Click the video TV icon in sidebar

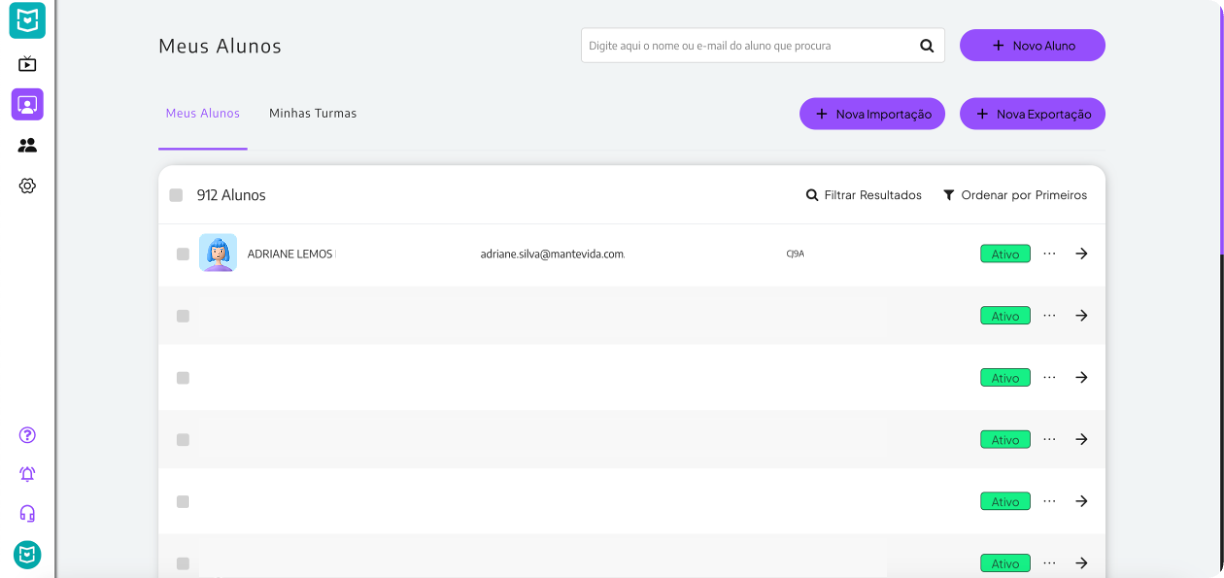(x=27, y=64)
